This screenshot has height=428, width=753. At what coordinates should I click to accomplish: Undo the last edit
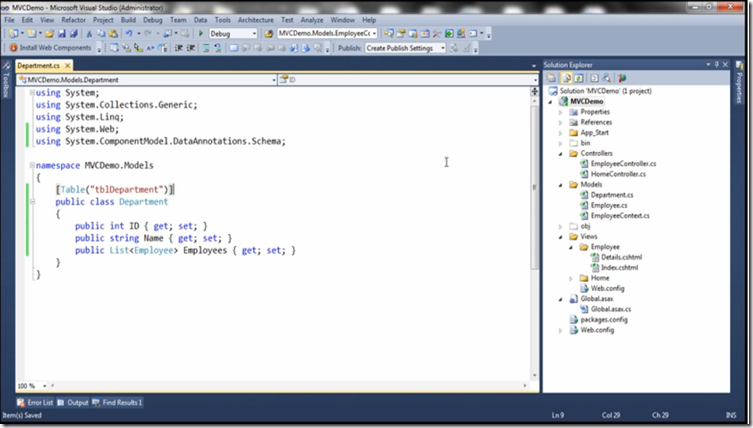pyautogui.click(x=129, y=34)
